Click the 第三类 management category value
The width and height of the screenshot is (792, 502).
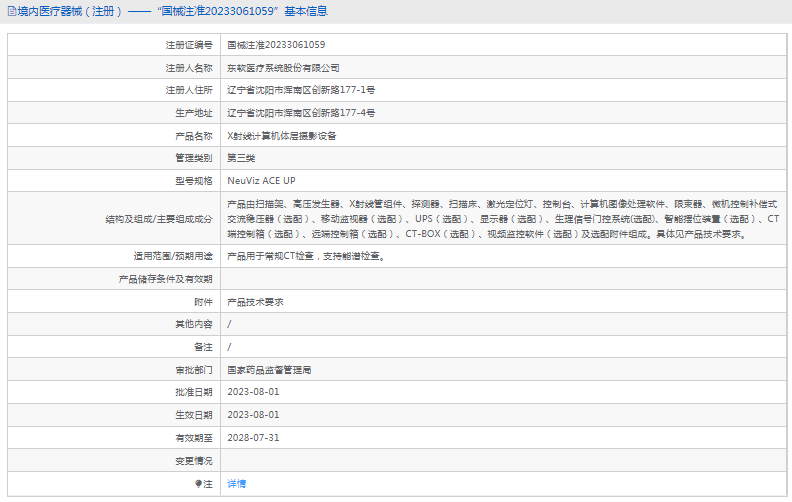pos(241,158)
